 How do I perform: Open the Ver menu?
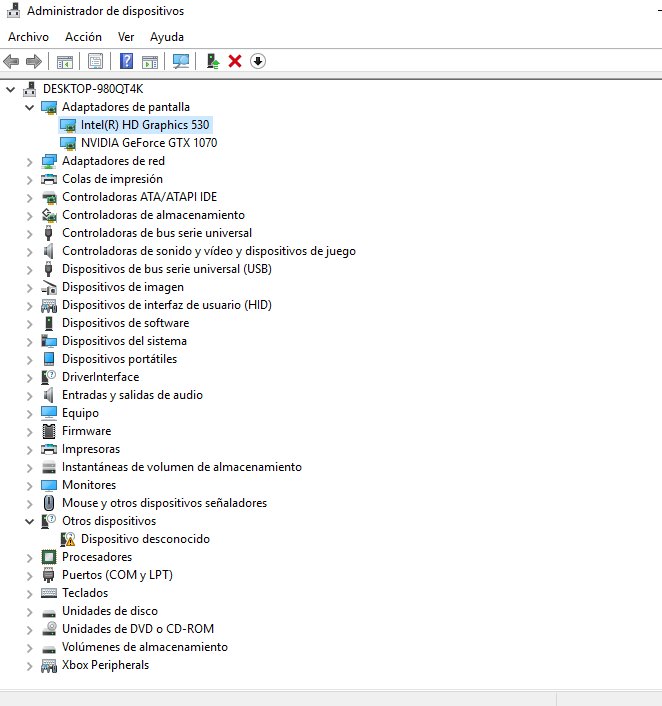(126, 37)
